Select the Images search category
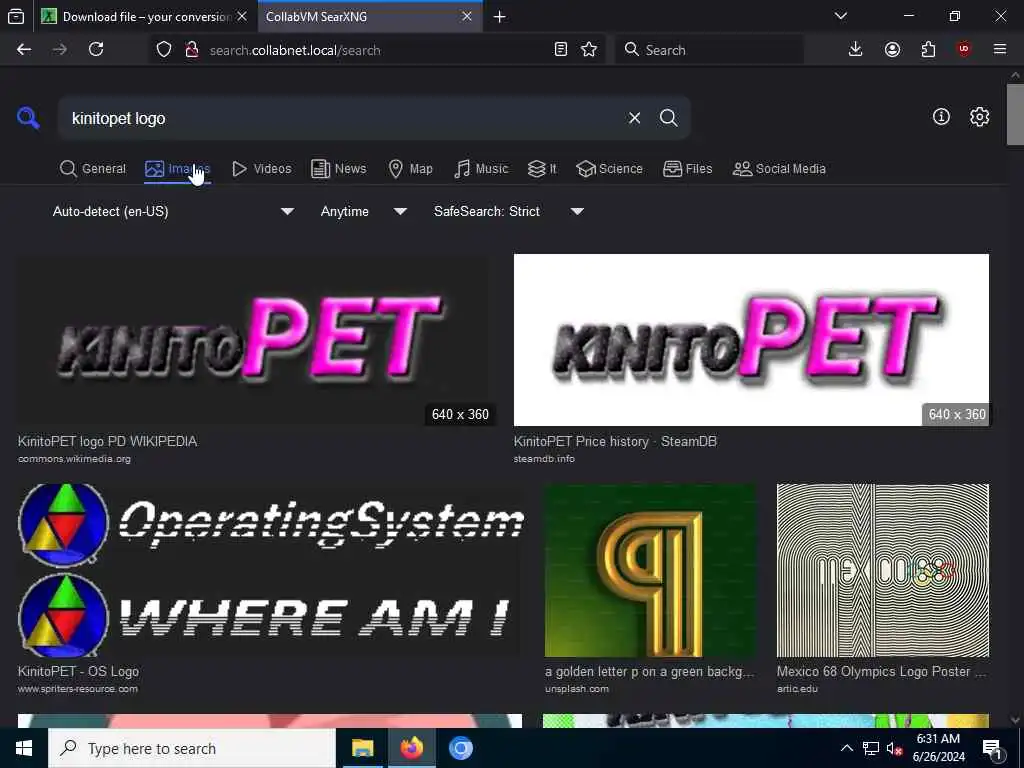Image resolution: width=1024 pixels, height=768 pixels. pos(177,168)
